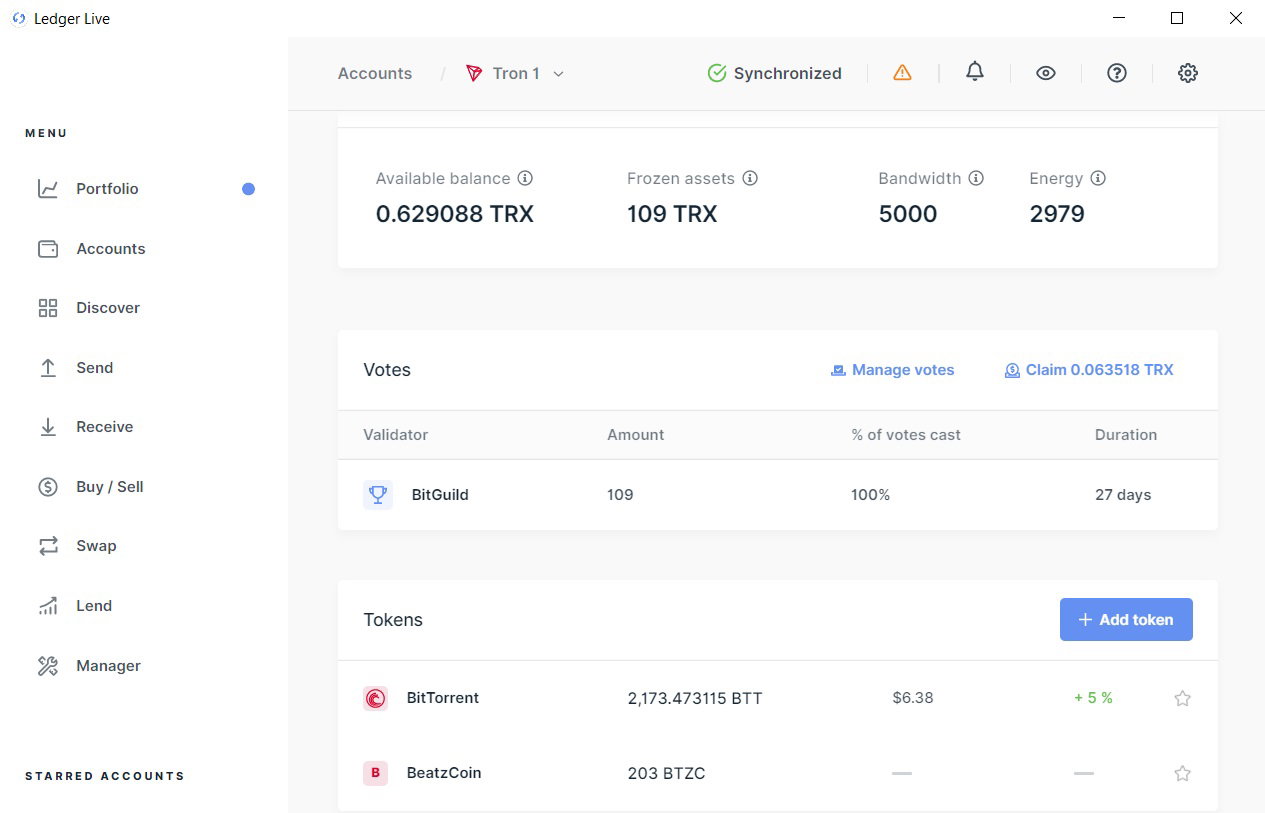This screenshot has height=813, width=1265.
Task: Select Receive in the sidebar menu
Action: click(105, 427)
